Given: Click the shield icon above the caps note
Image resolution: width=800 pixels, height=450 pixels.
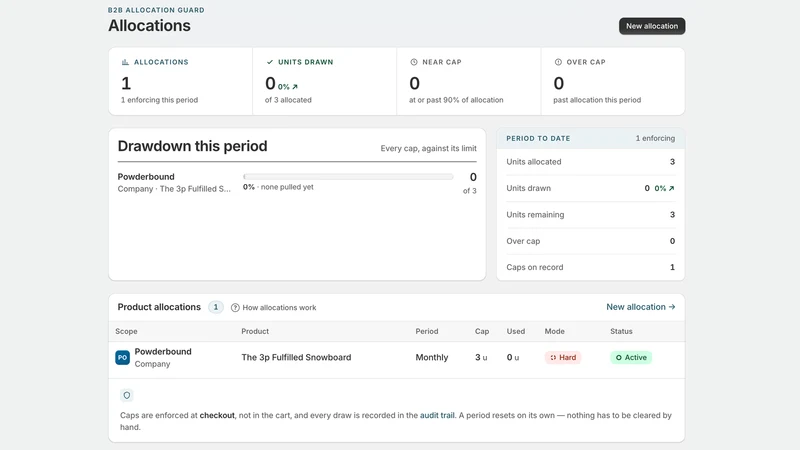Looking at the screenshot, I should click(x=127, y=395).
